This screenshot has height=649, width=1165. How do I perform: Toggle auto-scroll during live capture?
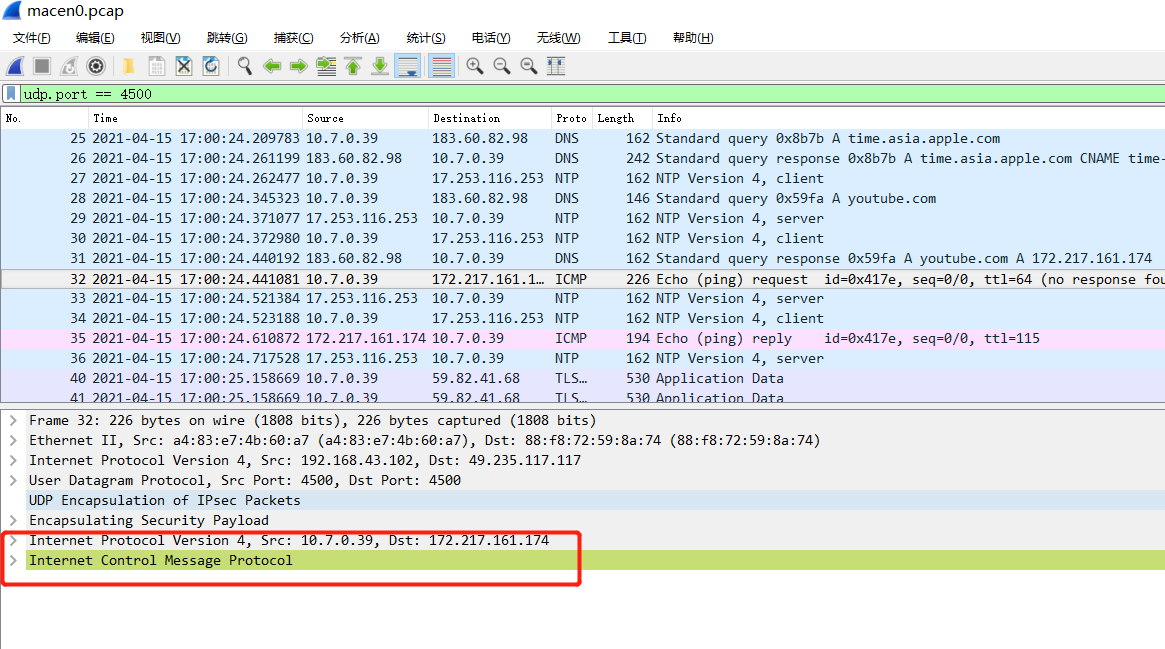406,66
